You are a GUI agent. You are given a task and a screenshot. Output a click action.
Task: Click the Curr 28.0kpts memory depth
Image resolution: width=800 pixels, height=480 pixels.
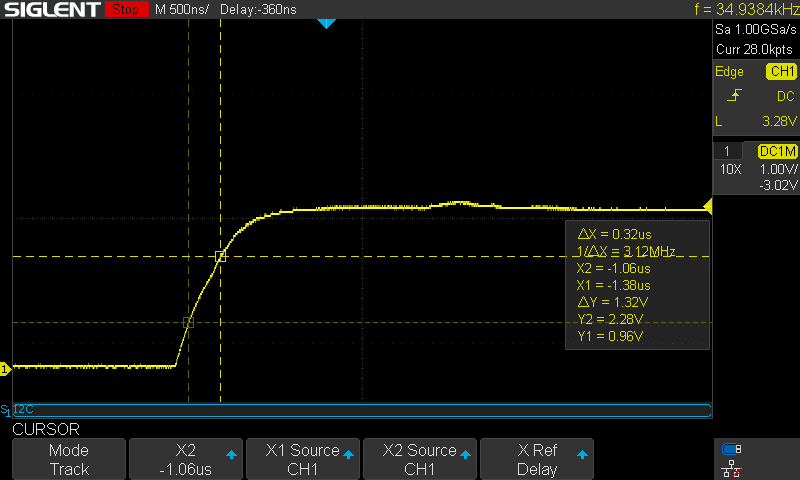tap(755, 49)
